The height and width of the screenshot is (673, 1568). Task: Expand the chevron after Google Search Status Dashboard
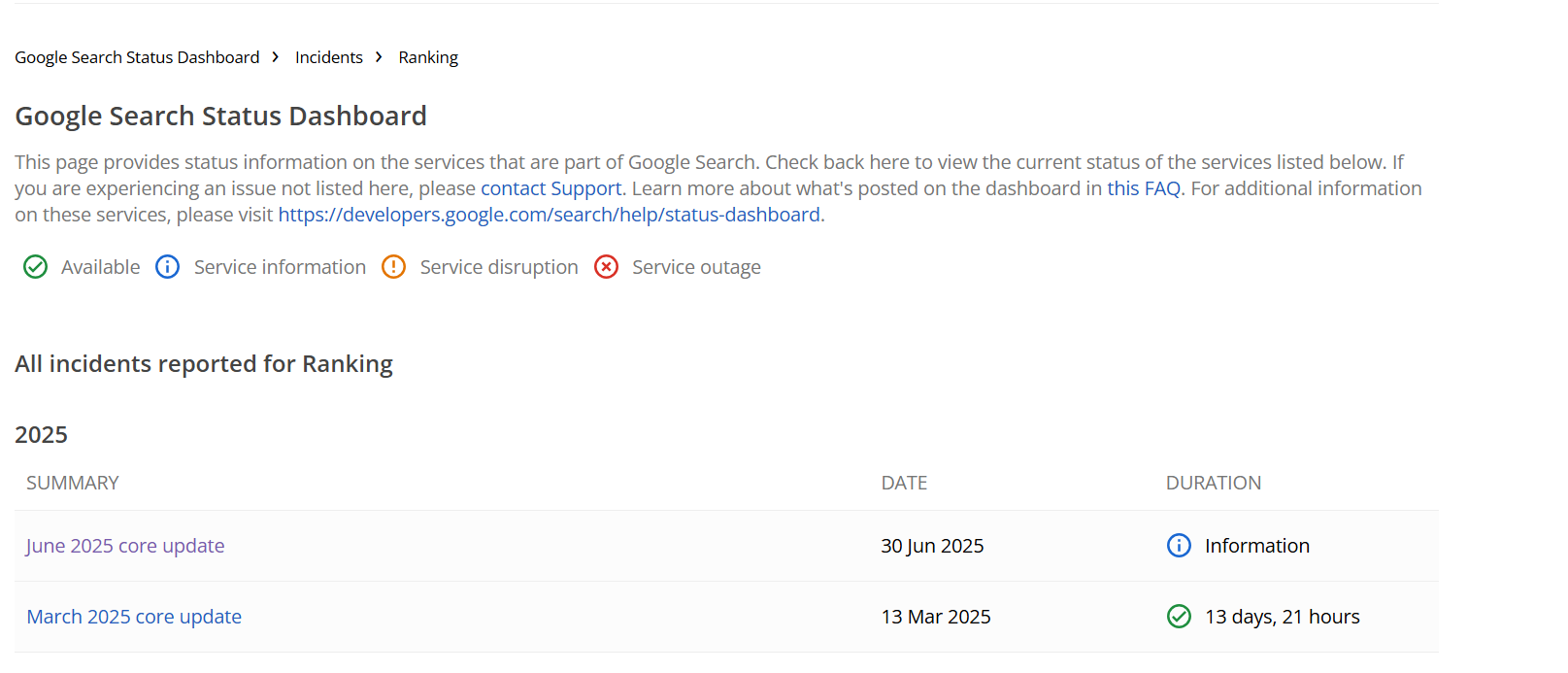[276, 57]
